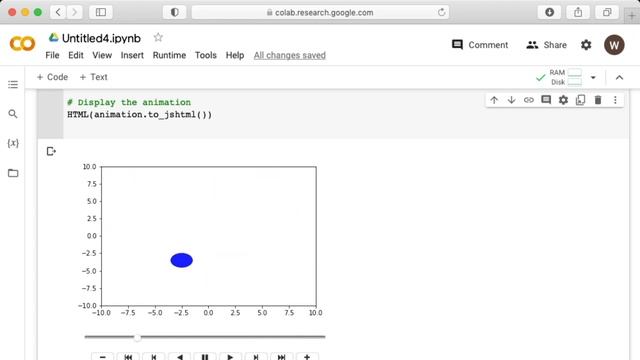
Task: Open the Edit menu
Action: pyautogui.click(x=76, y=55)
